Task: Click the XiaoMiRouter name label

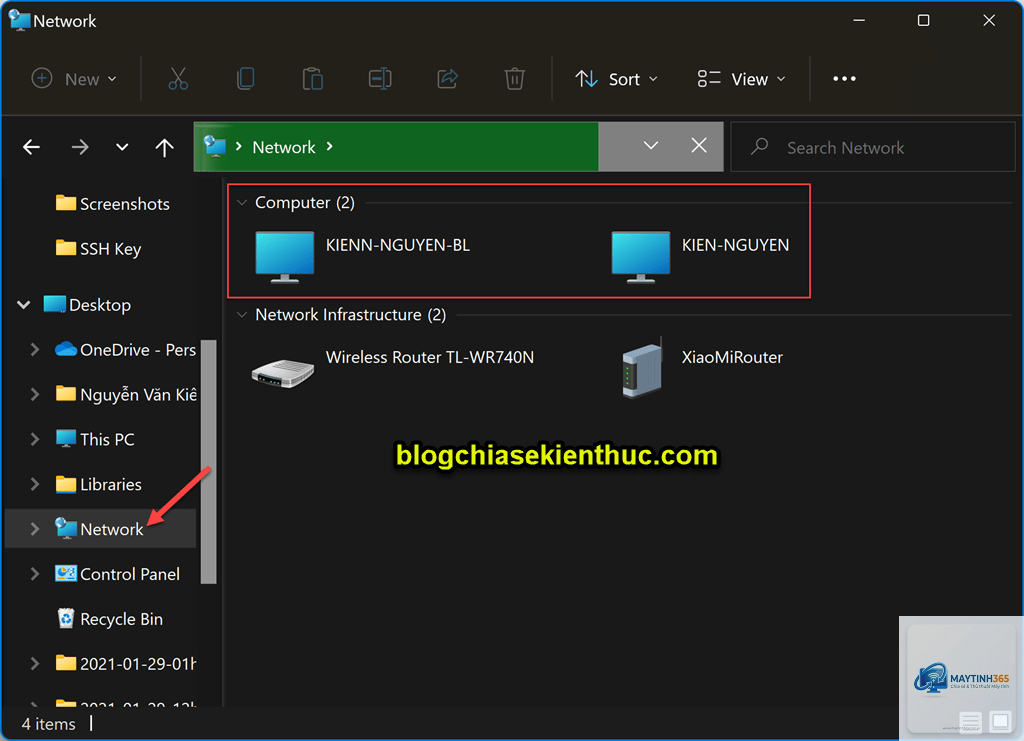Action: [732, 357]
